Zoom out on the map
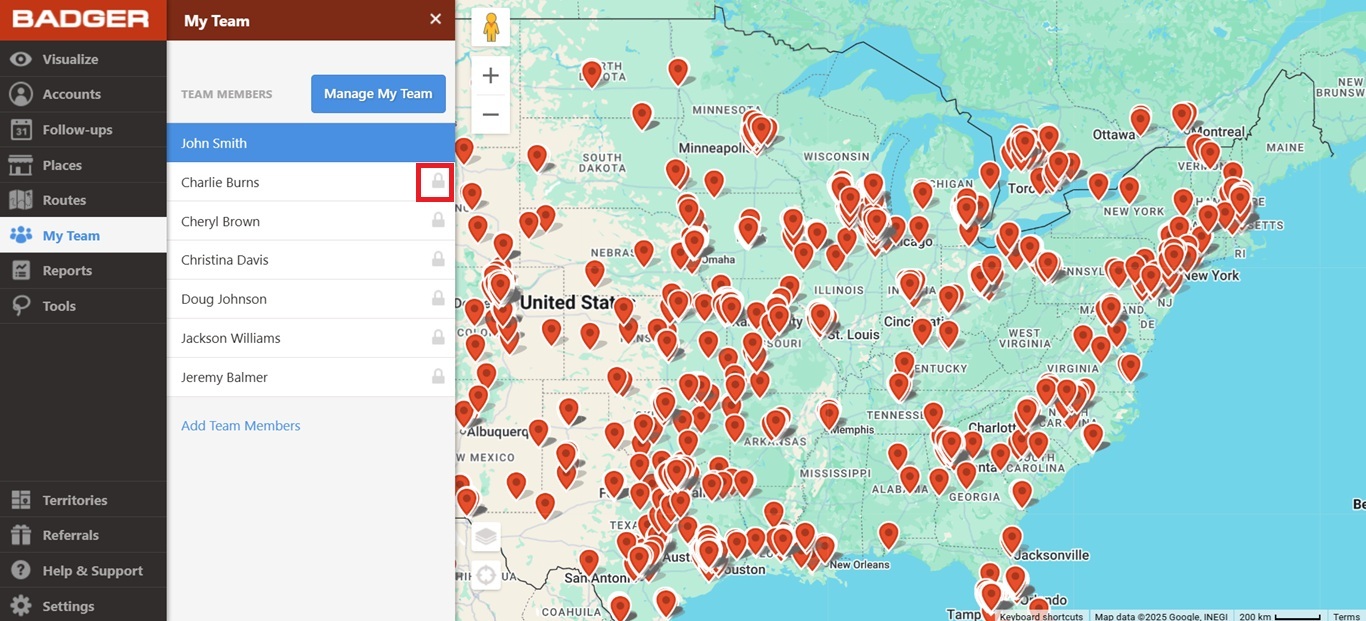1366x621 pixels. coord(490,115)
